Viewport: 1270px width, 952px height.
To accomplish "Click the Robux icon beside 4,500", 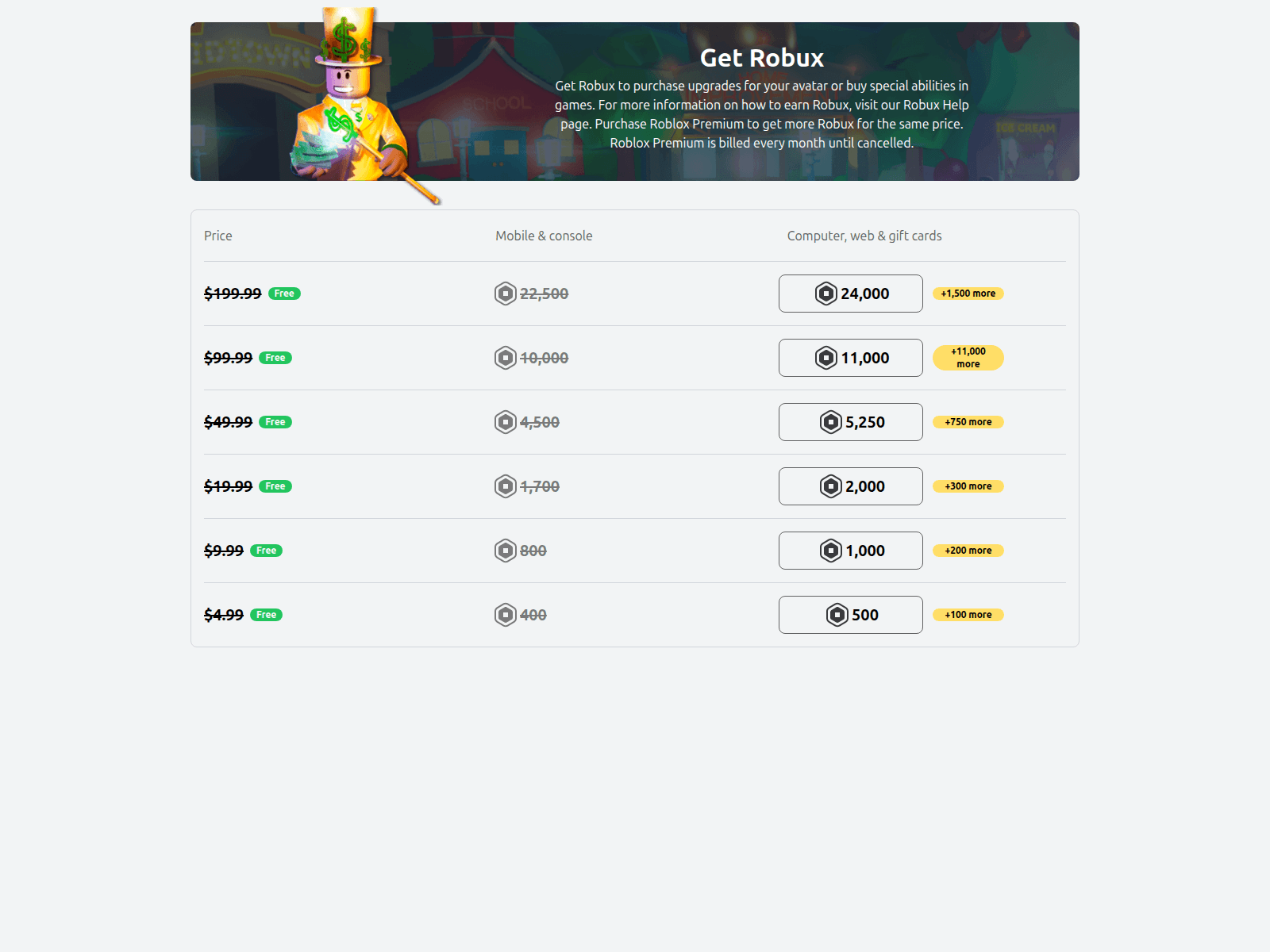I will point(506,422).
